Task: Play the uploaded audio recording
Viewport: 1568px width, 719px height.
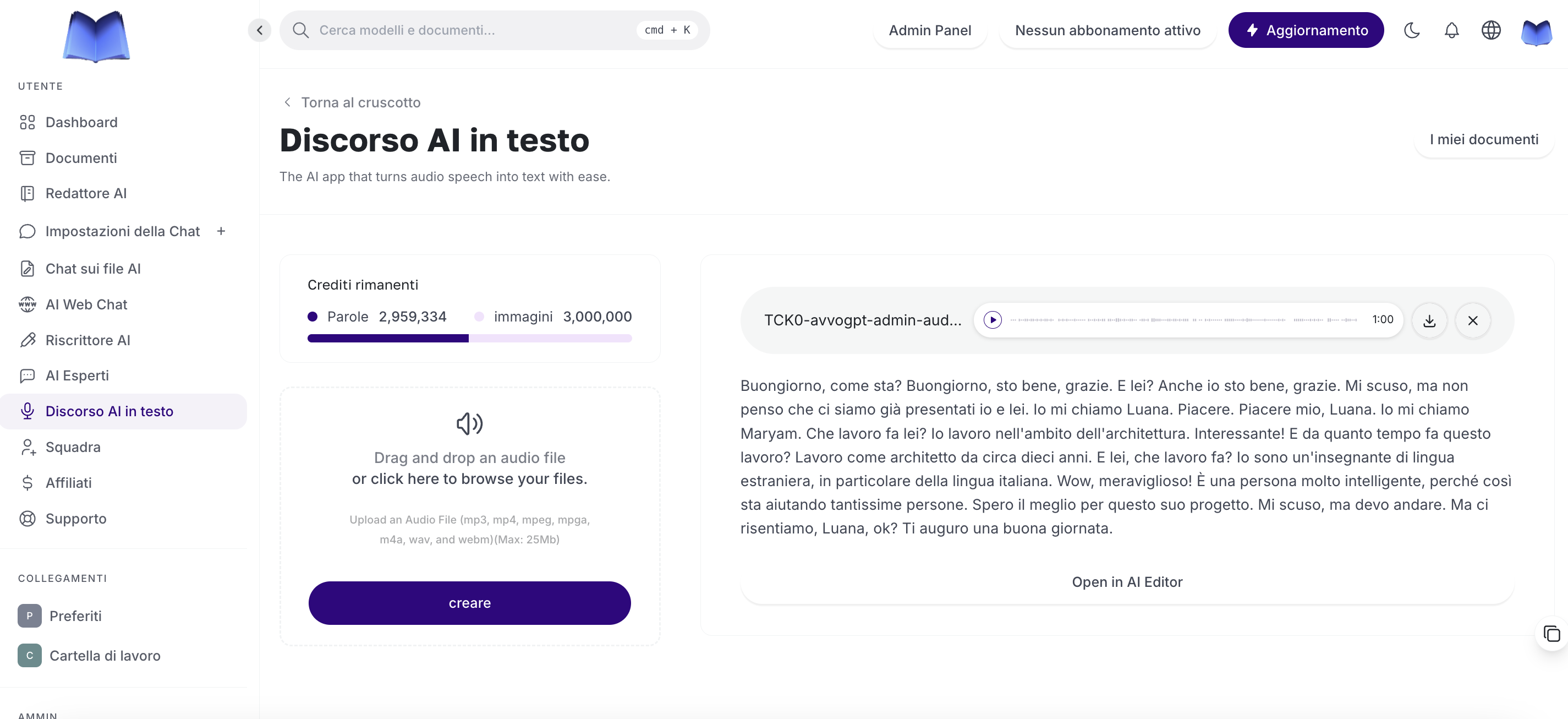Action: (x=992, y=320)
